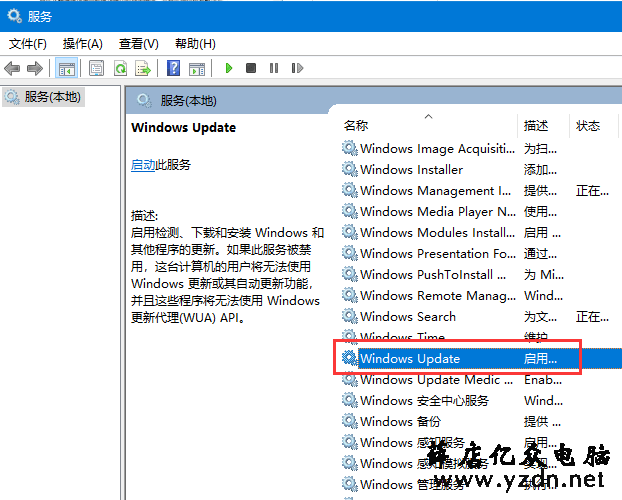Click the 服务 title bar gear icon
This screenshot has height=500, width=622.
pos(15,16)
